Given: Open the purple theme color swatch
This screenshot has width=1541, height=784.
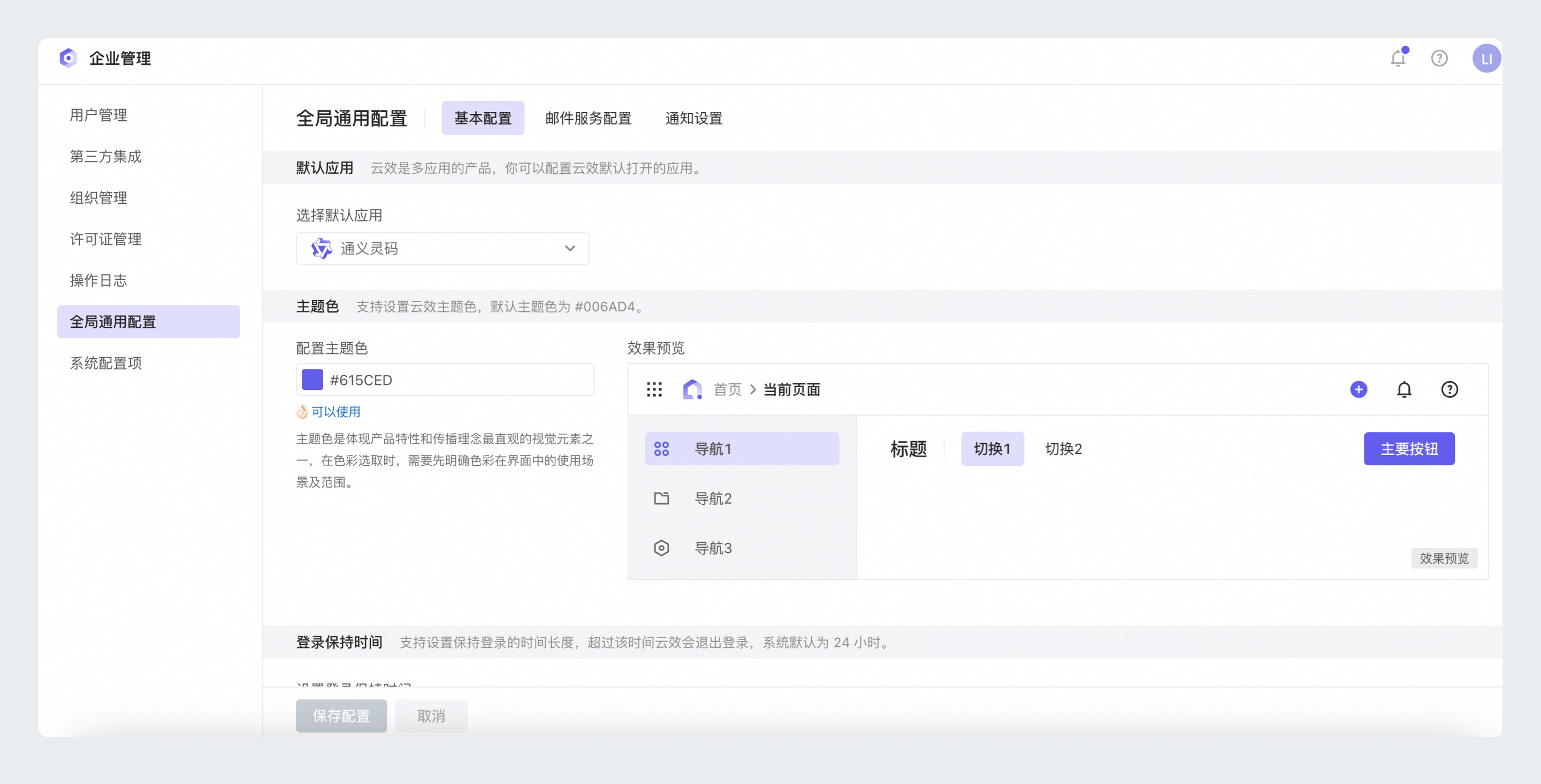Looking at the screenshot, I should 313,380.
